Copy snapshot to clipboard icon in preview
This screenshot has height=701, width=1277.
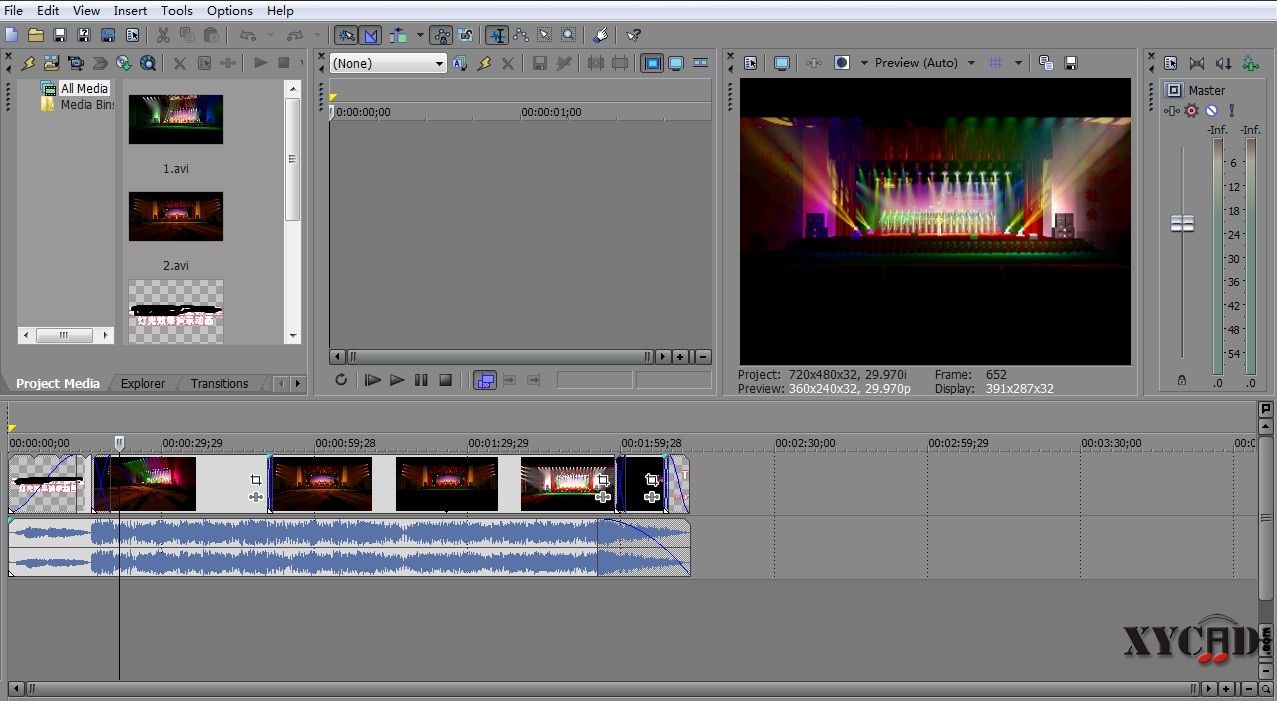click(1046, 62)
